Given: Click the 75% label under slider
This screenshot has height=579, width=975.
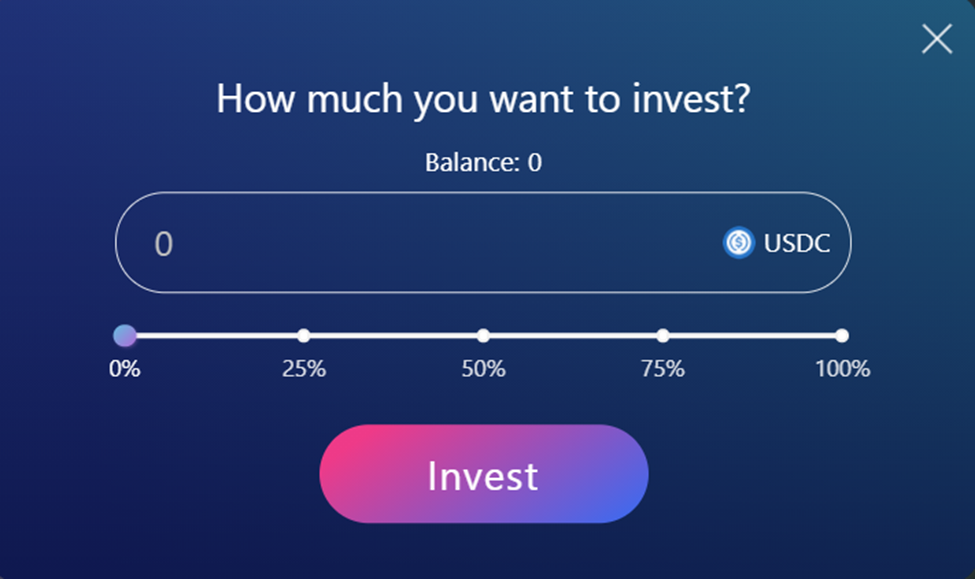Looking at the screenshot, I should click(663, 369).
